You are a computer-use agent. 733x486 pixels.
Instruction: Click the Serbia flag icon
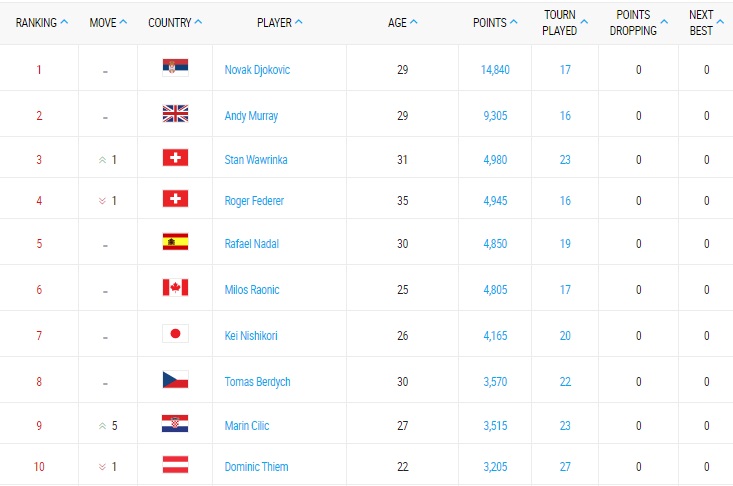click(x=175, y=68)
